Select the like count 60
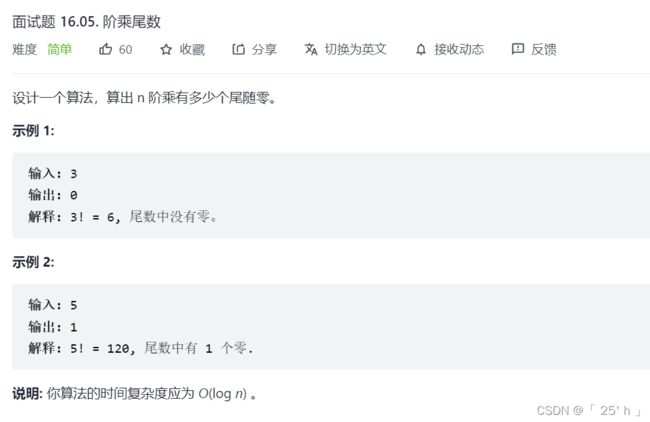This screenshot has height=422, width=650. (125, 50)
